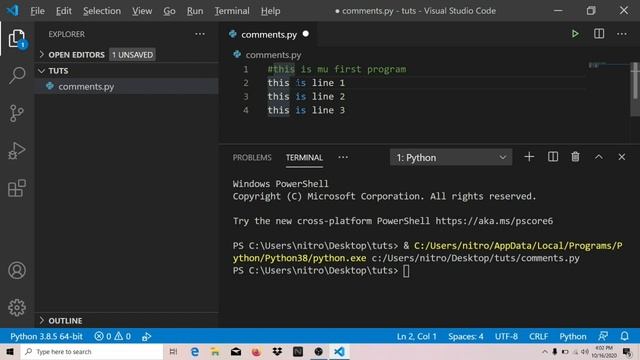Change indentation via Spaces: 4

(466, 336)
